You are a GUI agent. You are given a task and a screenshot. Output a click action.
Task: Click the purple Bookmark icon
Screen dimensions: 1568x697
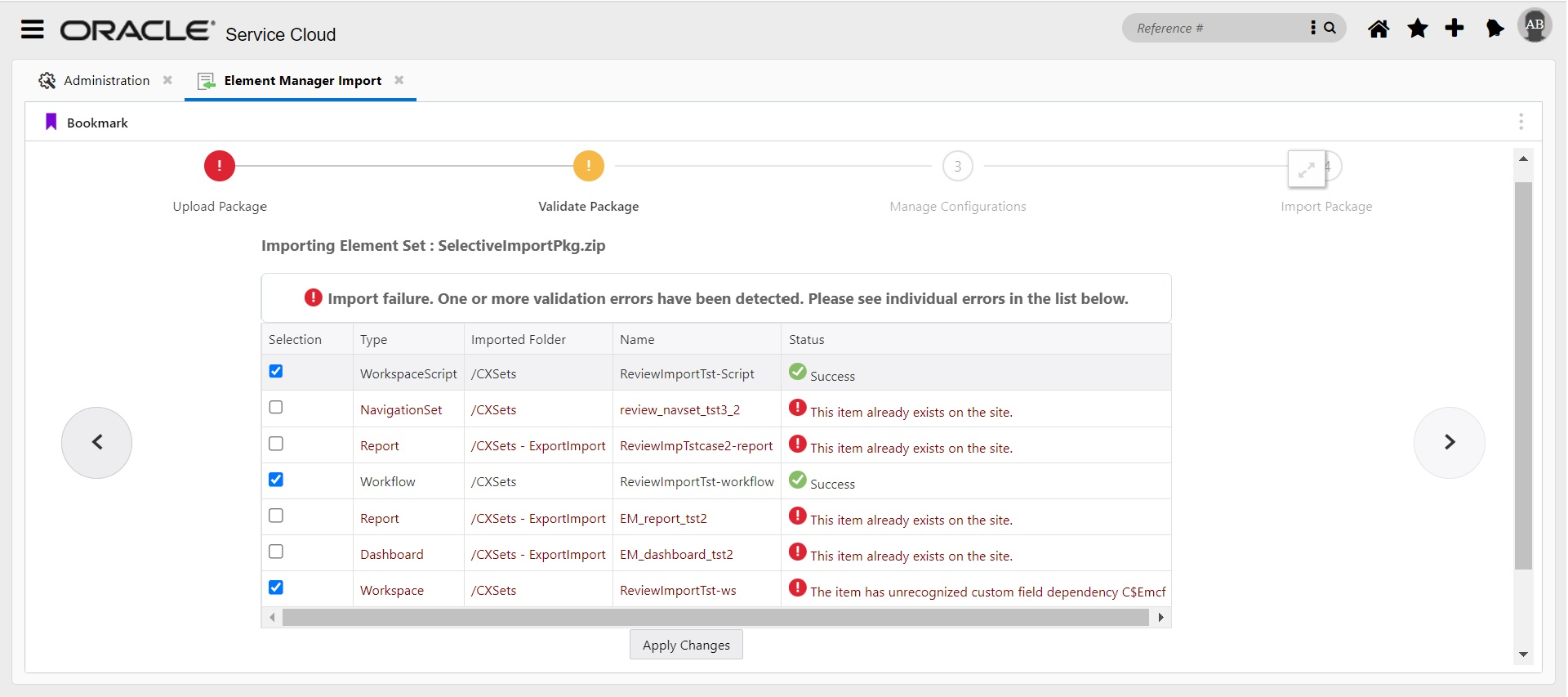[x=51, y=123]
